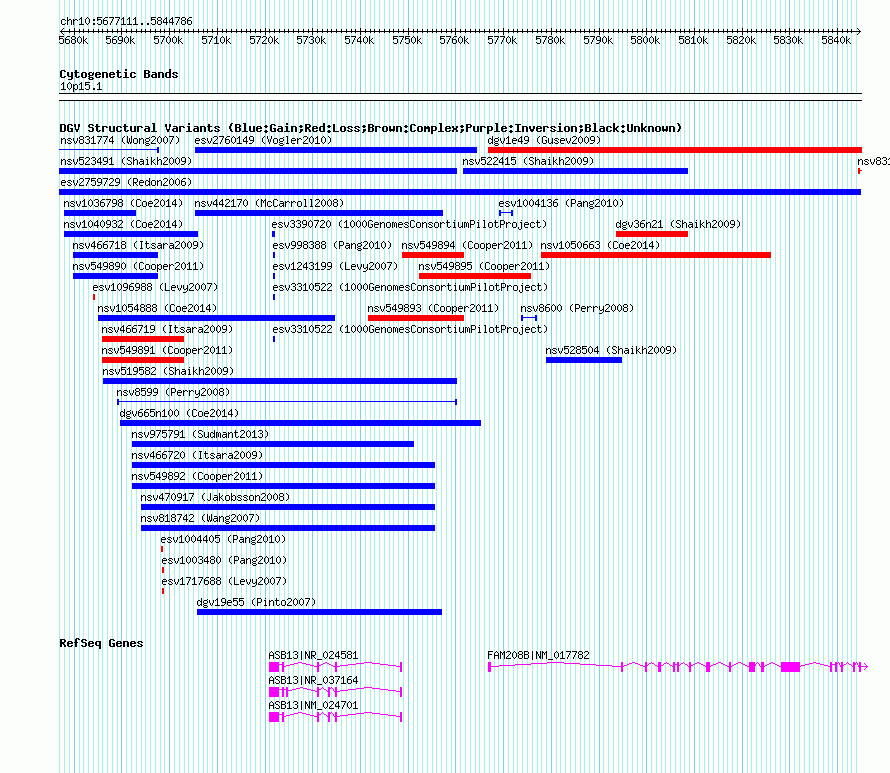Select the esv1243199 (Levy2007) label
The image size is (890, 773).
335,266
